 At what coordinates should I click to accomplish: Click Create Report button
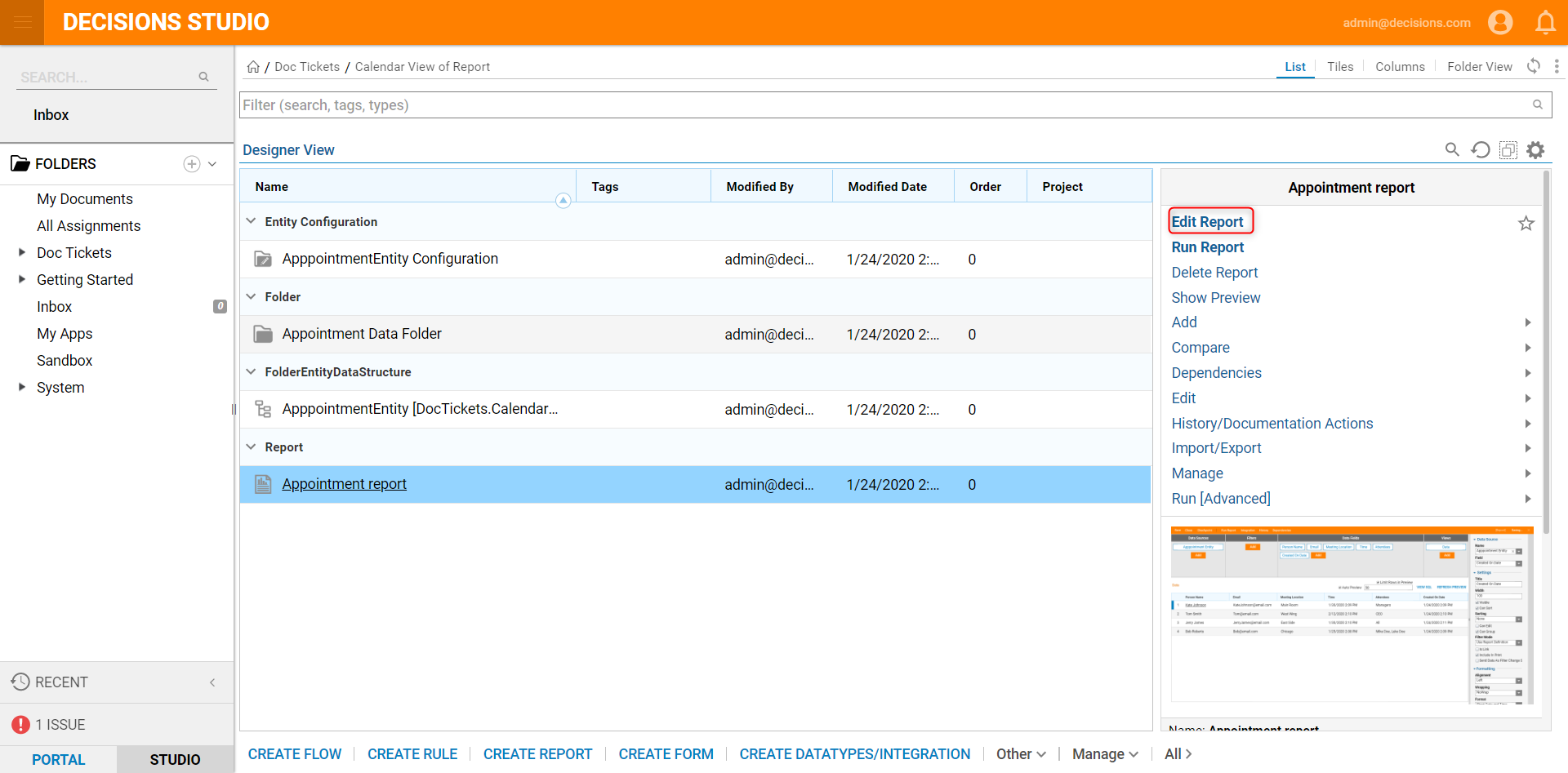(x=537, y=754)
